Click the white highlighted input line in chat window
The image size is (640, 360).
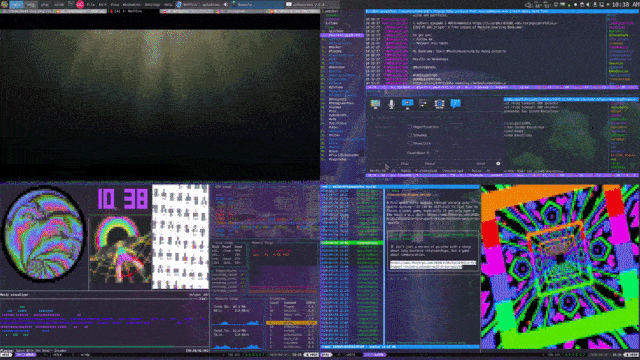click(433, 264)
